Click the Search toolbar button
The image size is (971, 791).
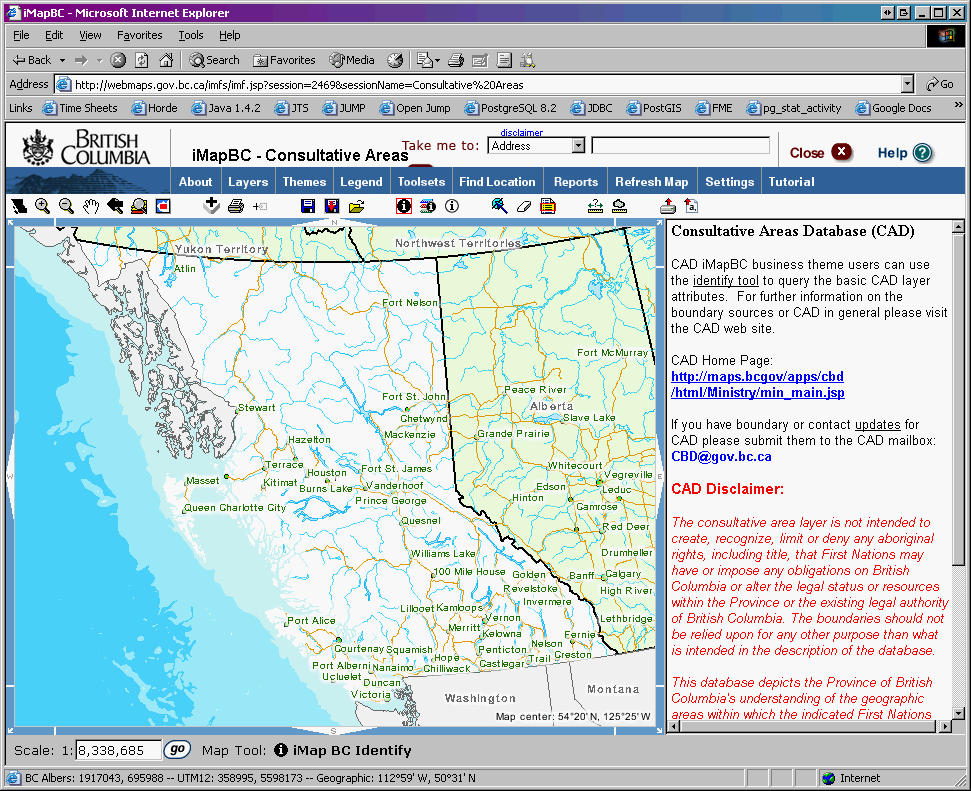click(x=214, y=60)
